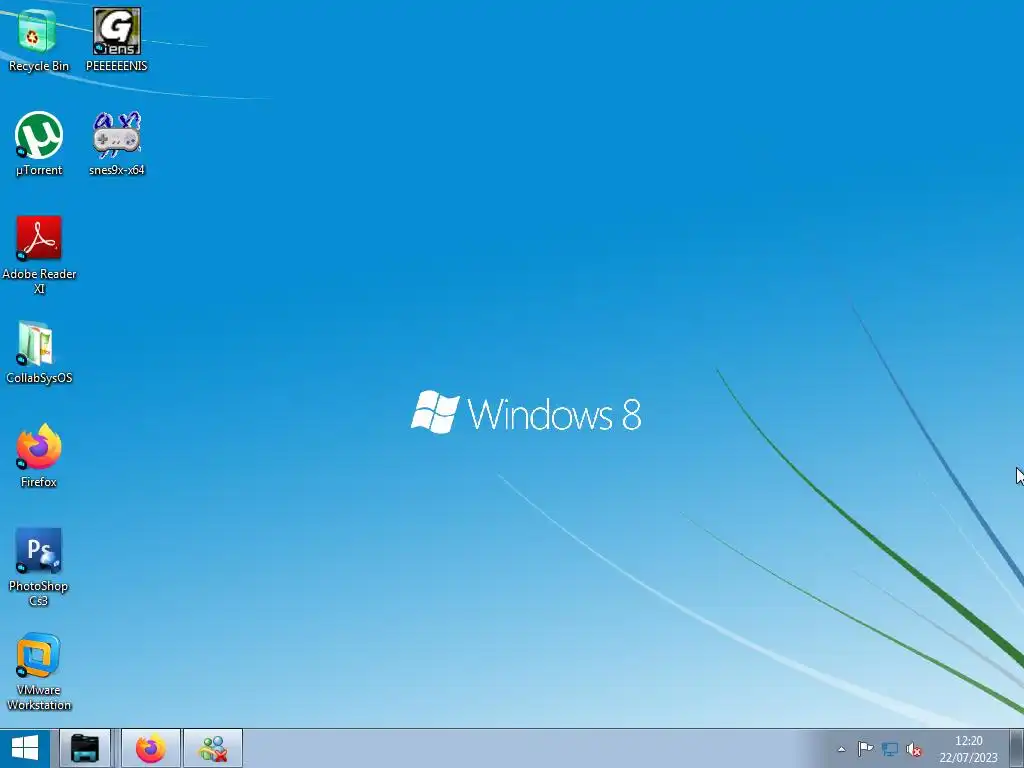Launch Firefox from the taskbar
Image resolution: width=1024 pixels, height=768 pixels.
pyautogui.click(x=150, y=748)
